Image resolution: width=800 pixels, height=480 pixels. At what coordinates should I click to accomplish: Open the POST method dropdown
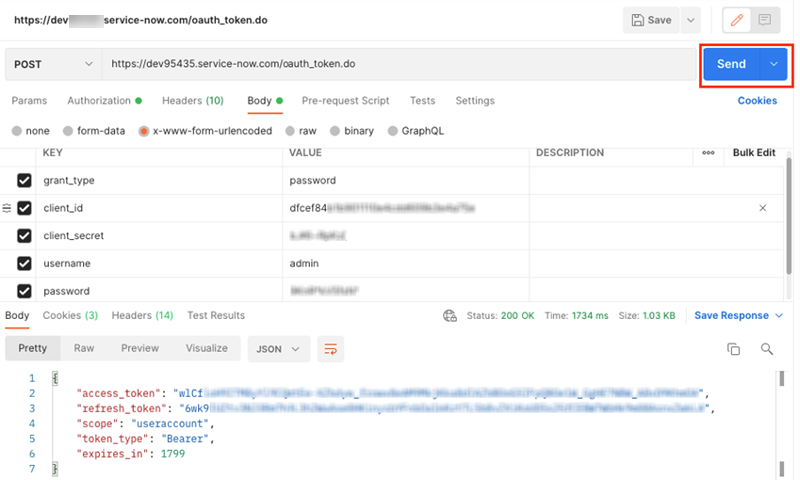click(x=52, y=64)
